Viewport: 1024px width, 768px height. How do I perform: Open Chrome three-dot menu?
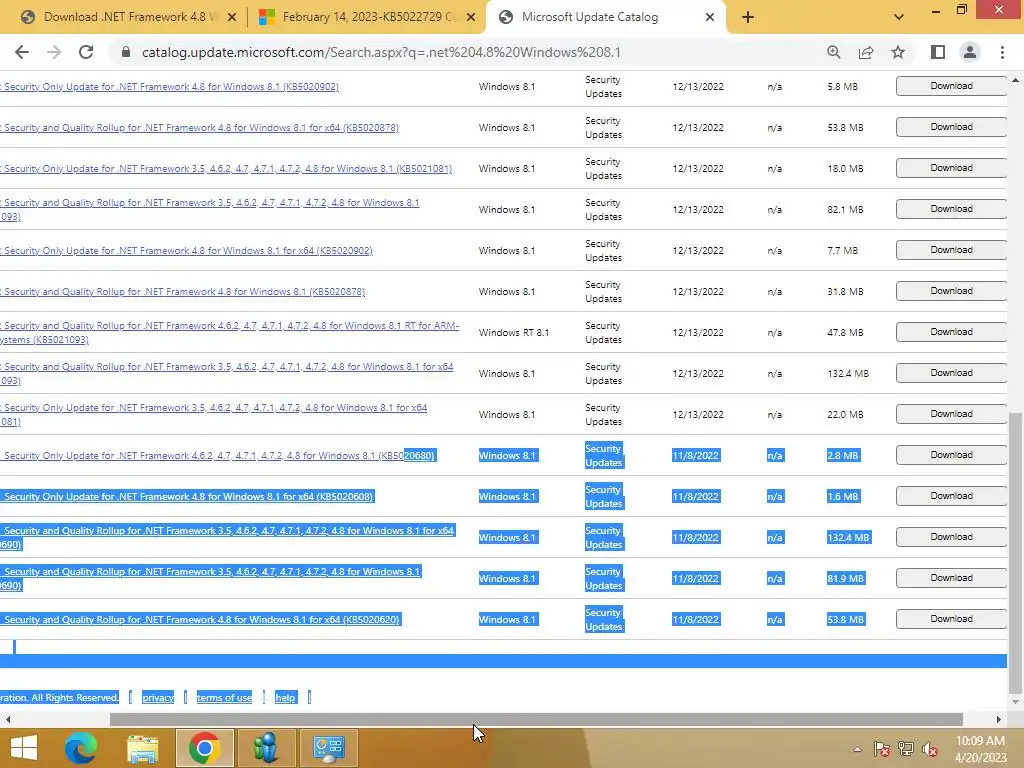point(1002,52)
